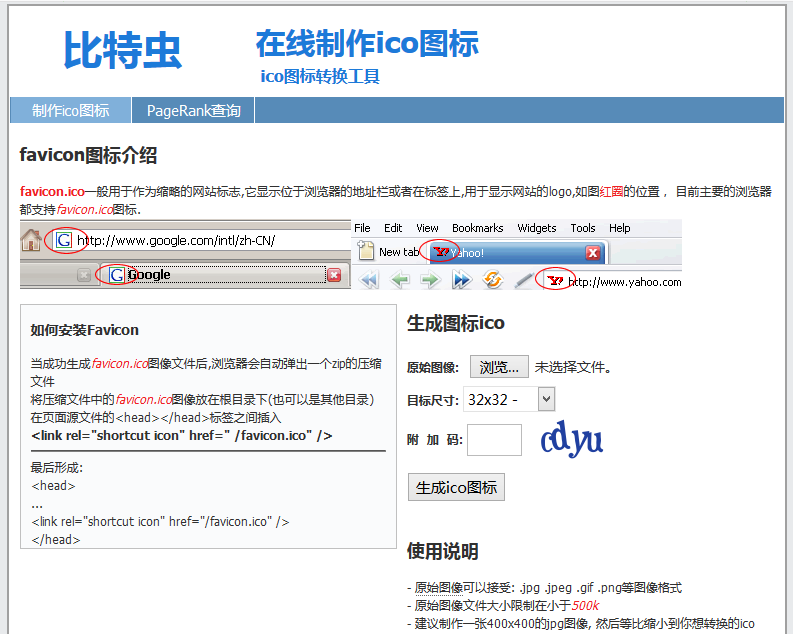Switch to the PageRank查询 tab
The image size is (793, 634).
[193, 110]
